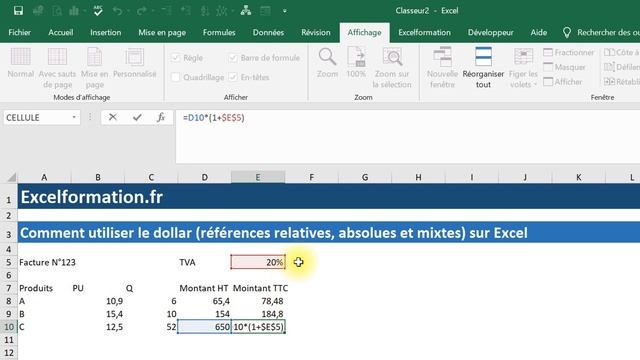Click Masquer window button
The width and height of the screenshot is (640, 360).
click(x=564, y=67)
